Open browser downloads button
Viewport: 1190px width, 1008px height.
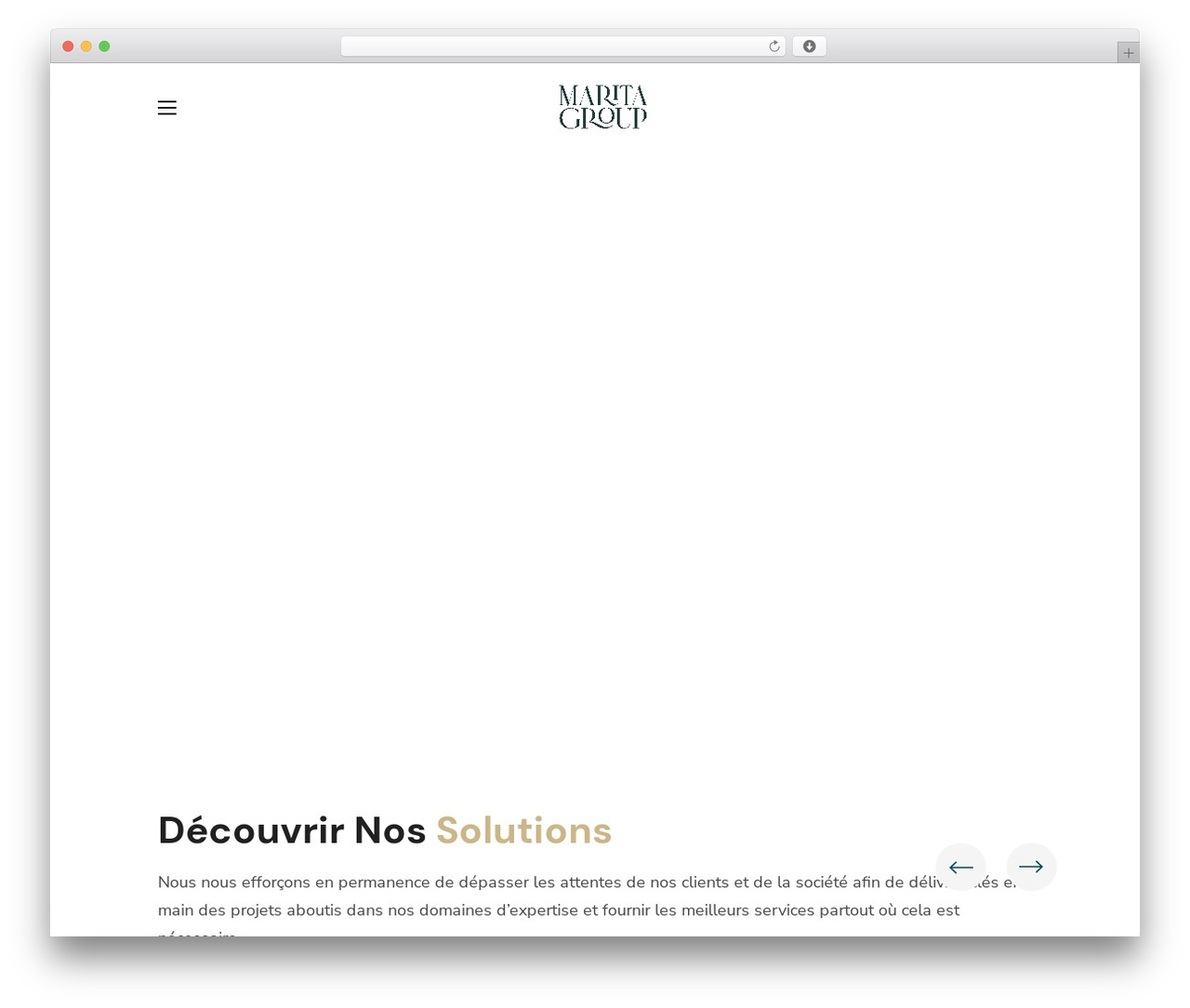pos(809,46)
